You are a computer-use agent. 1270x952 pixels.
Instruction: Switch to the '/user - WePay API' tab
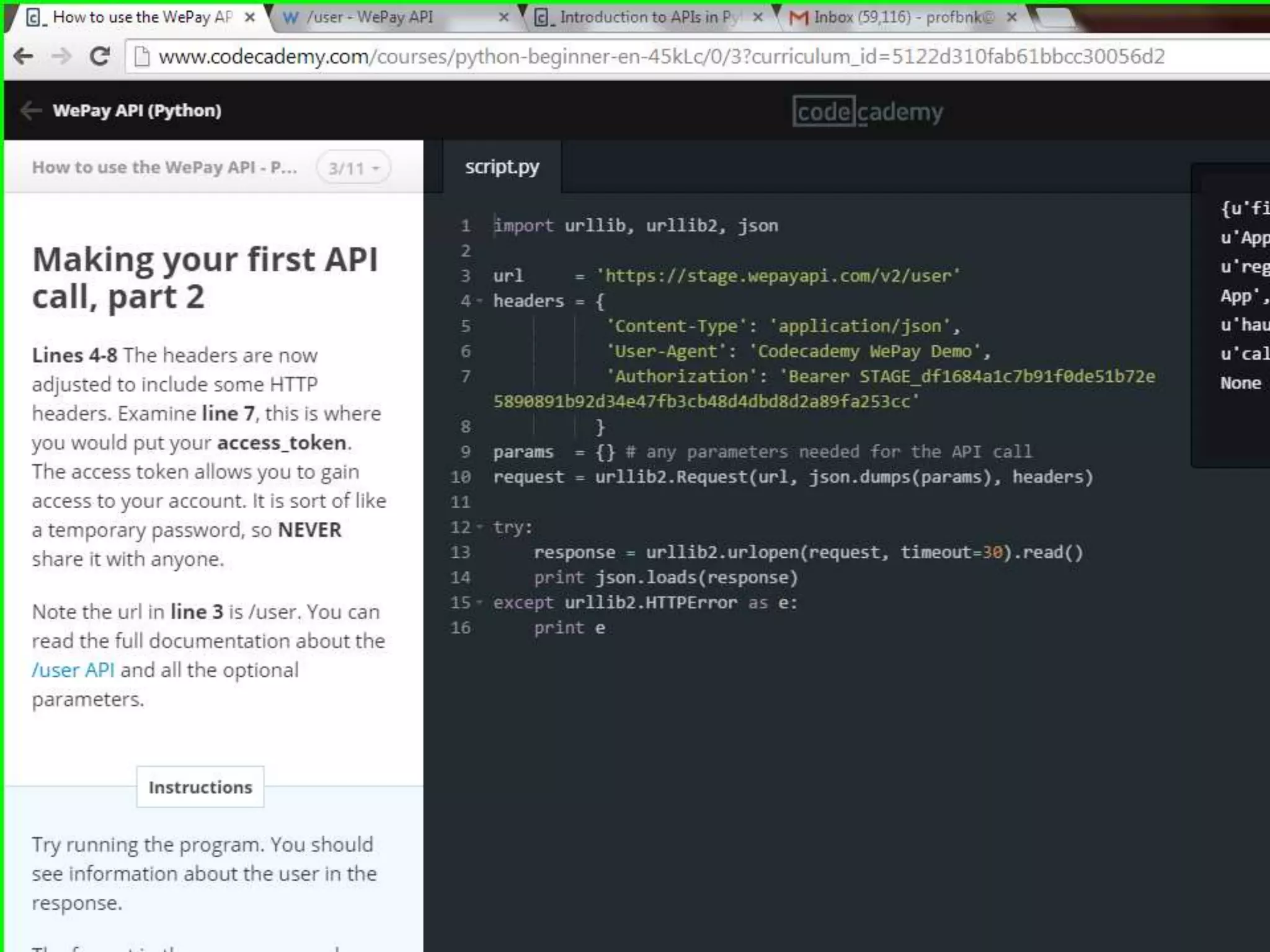click(x=397, y=17)
